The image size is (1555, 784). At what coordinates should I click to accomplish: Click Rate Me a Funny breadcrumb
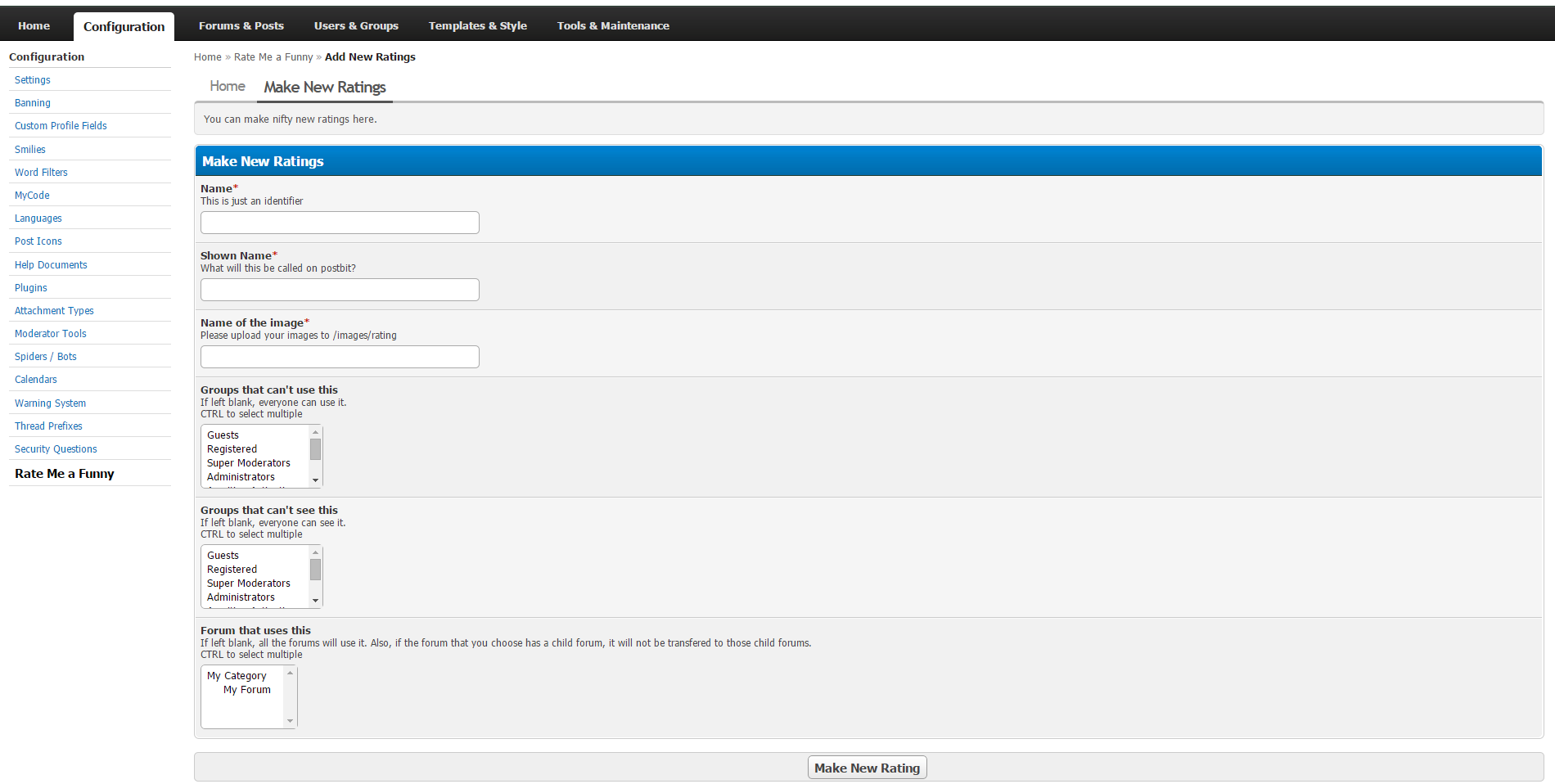(273, 57)
